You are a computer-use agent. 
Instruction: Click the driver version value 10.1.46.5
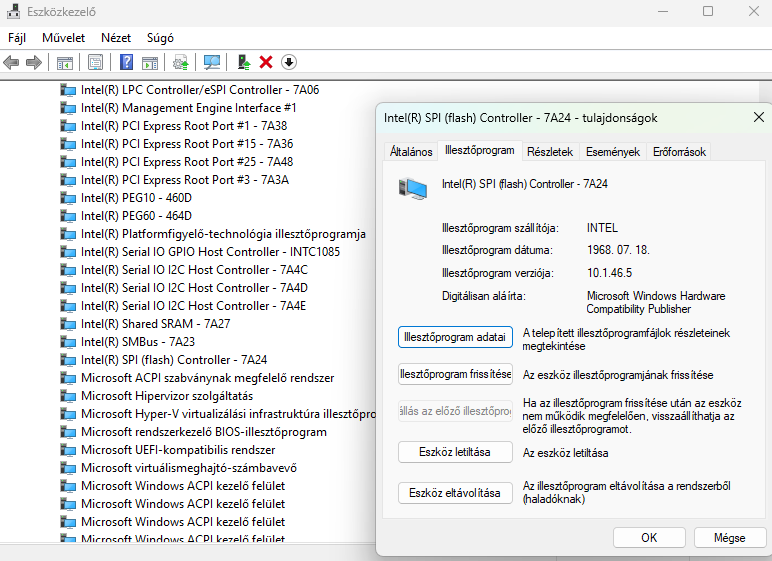[610, 273]
